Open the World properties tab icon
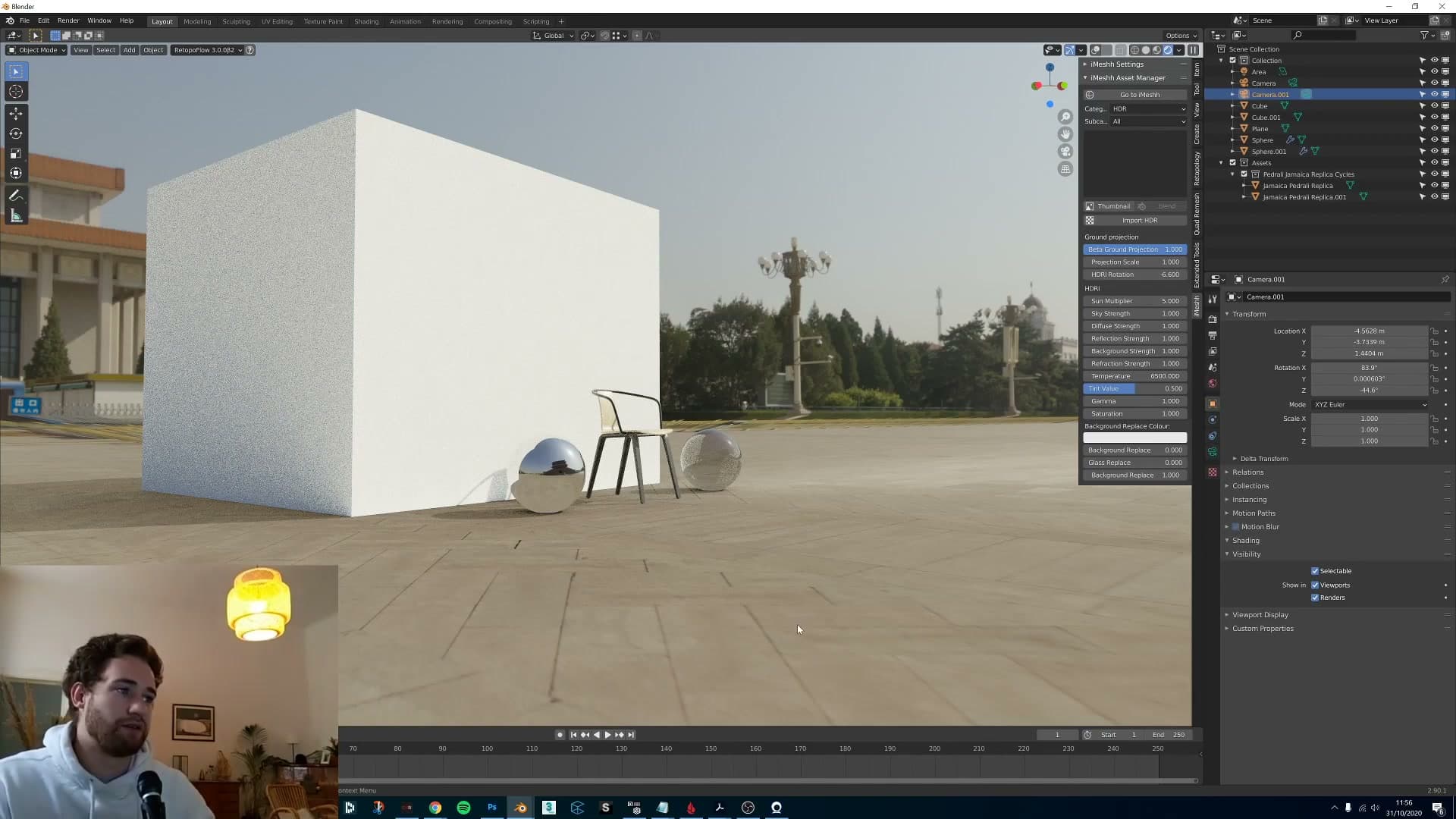Viewport: 1456px width, 819px height. [x=1213, y=383]
